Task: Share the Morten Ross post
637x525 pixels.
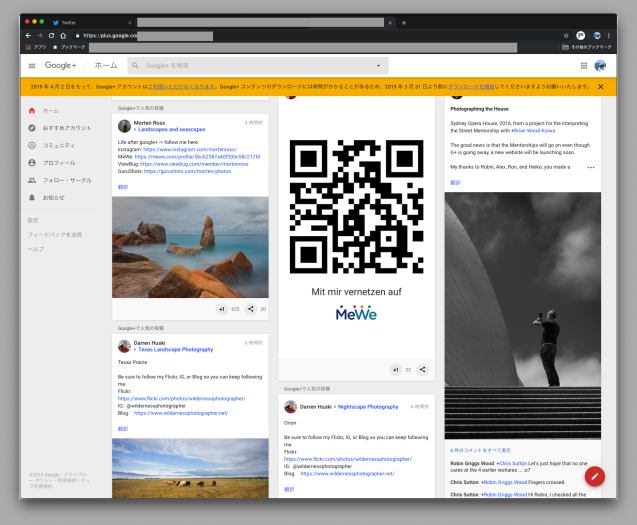Action: (251, 309)
